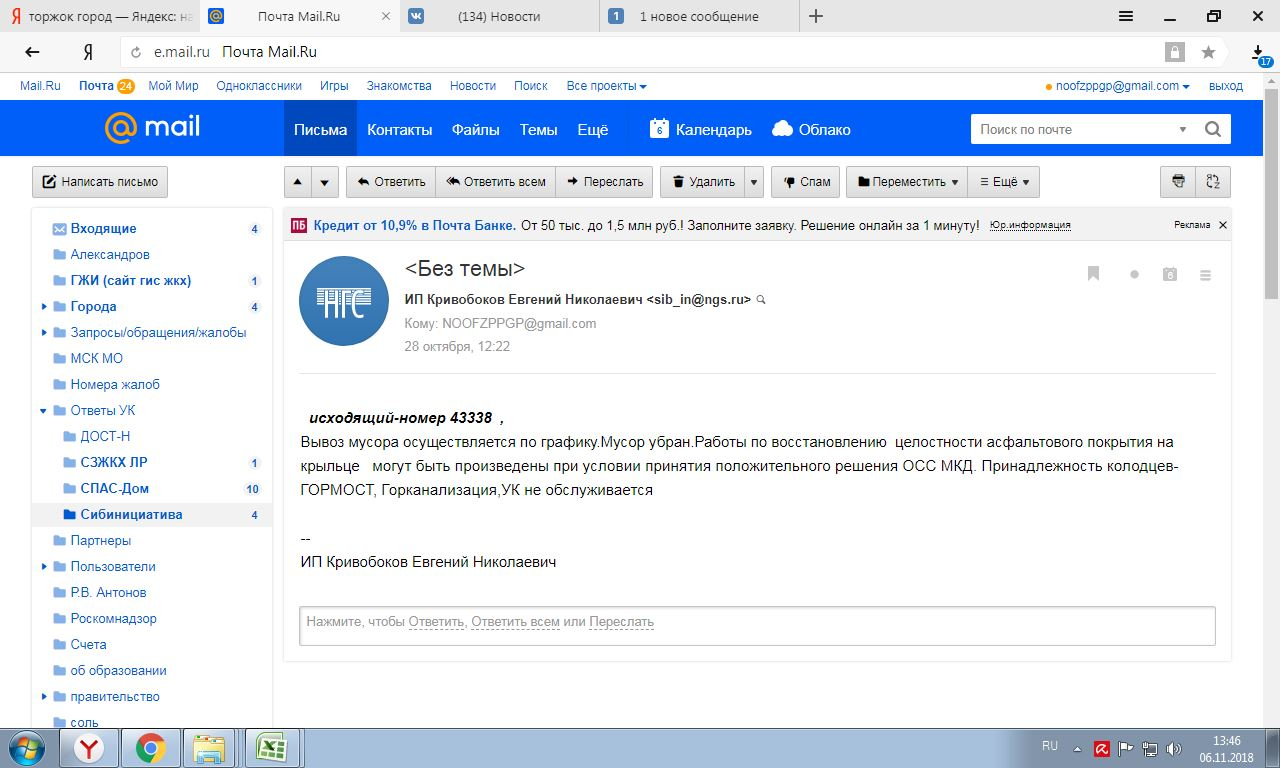Open Google Chrome from the taskbar

[150, 748]
